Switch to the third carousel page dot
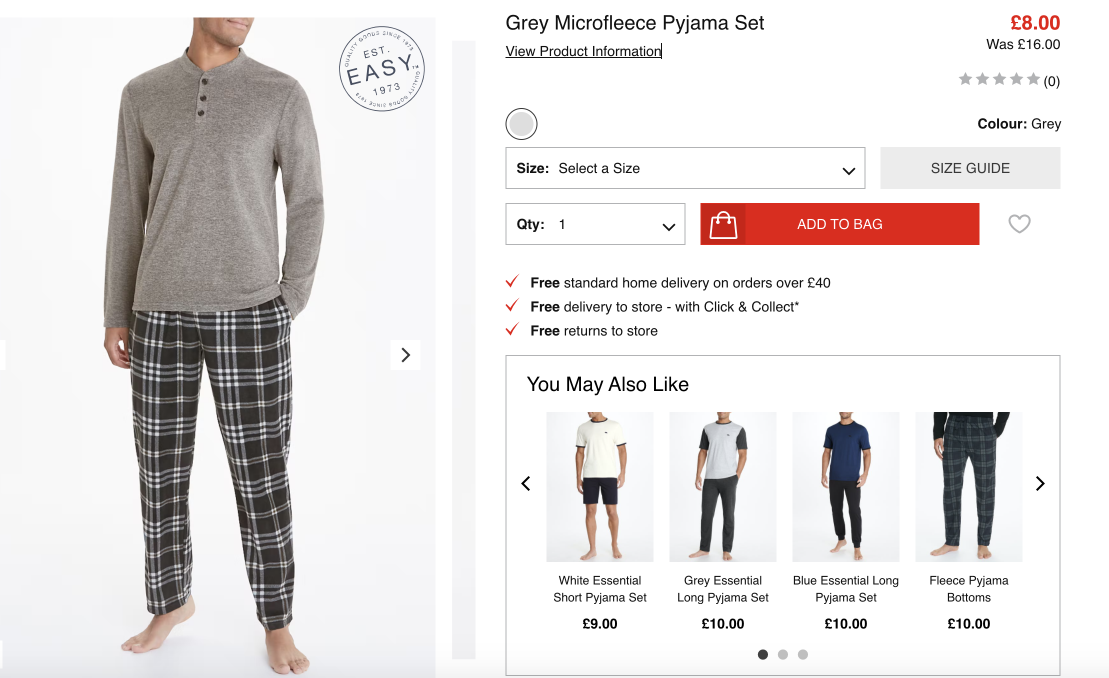Screen dimensions: 1109x678 [802, 655]
